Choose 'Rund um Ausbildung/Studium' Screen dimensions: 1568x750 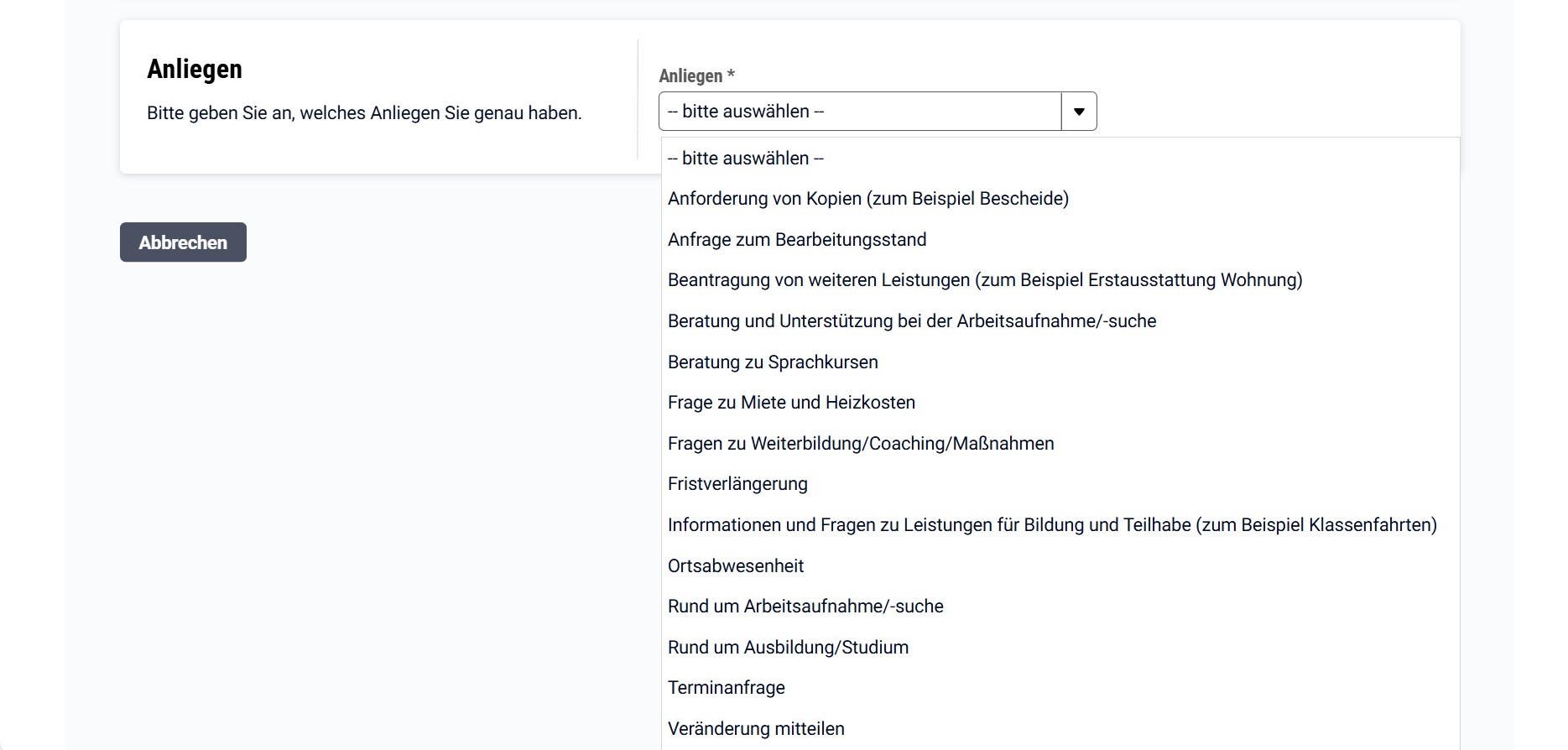click(788, 648)
